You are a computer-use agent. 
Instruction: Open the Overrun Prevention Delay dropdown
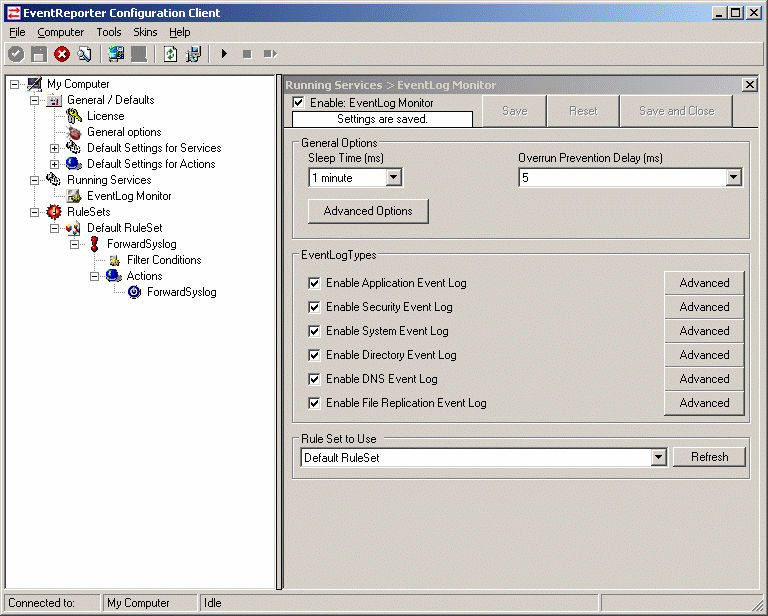[733, 178]
